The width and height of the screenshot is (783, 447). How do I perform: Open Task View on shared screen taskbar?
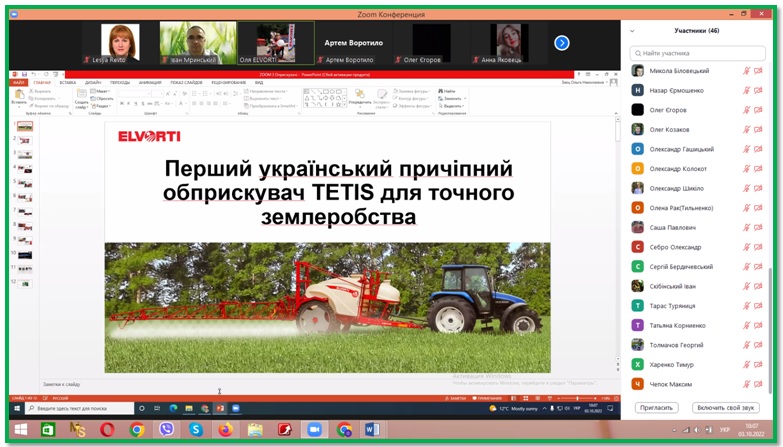click(157, 409)
